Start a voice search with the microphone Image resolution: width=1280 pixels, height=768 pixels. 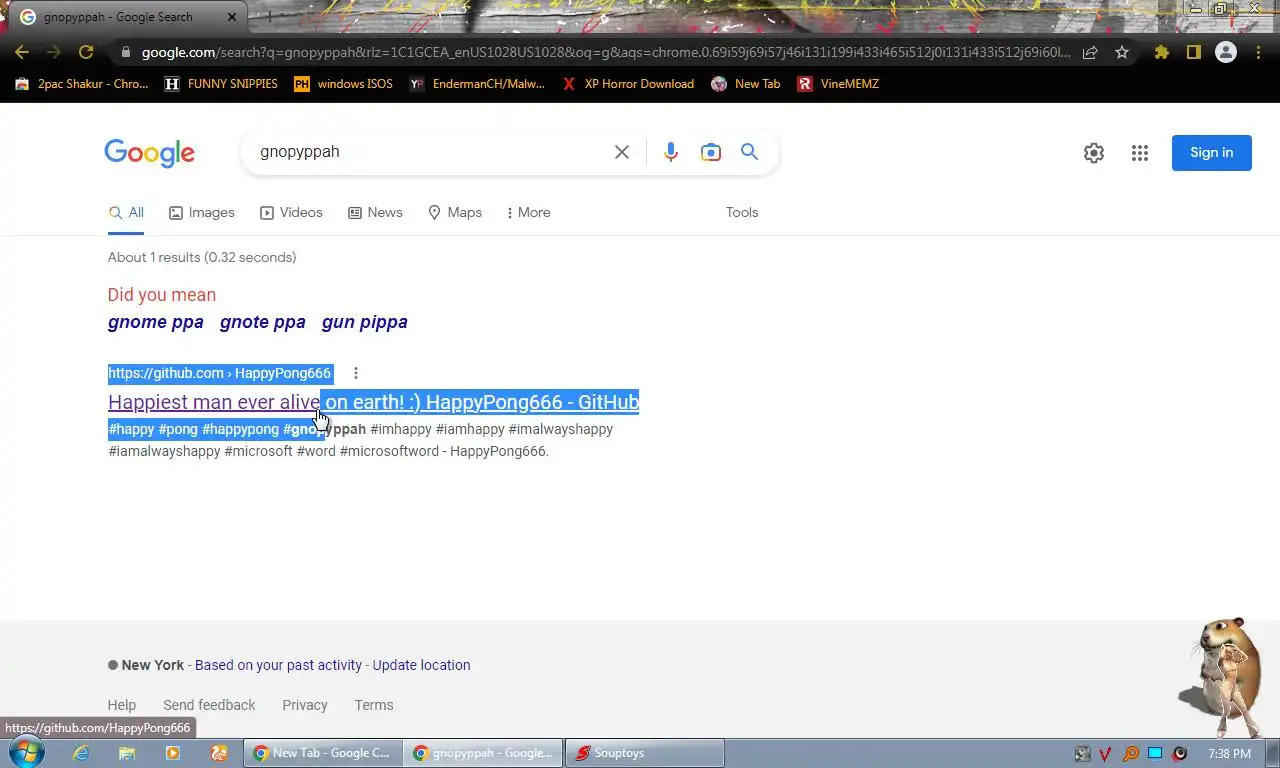(x=670, y=152)
